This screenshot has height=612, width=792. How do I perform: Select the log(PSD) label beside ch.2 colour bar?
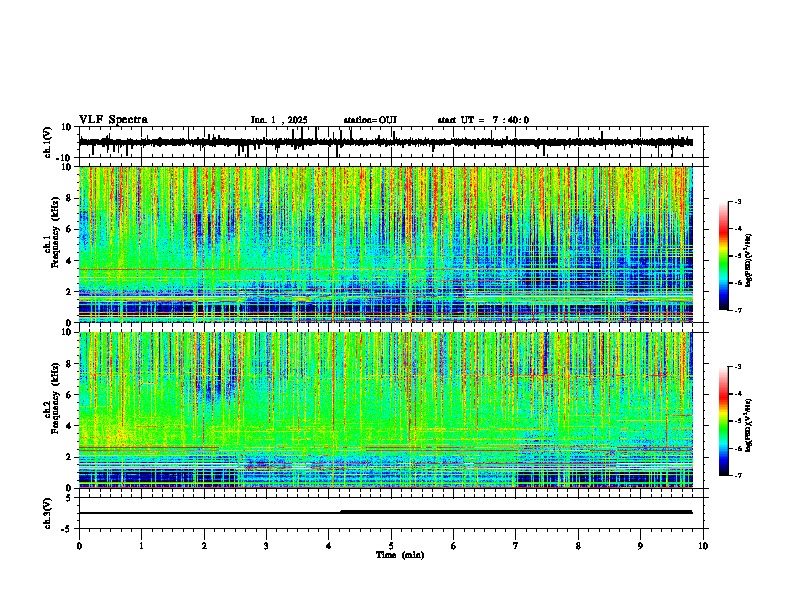point(749,425)
